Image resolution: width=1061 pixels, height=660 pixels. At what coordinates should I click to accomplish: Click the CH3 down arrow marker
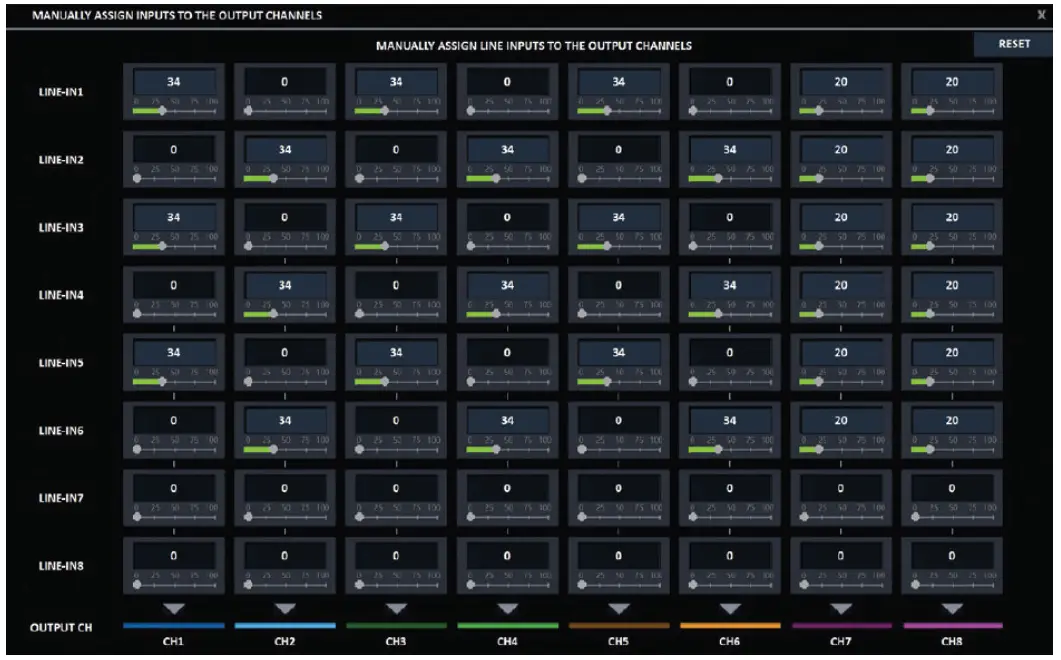click(396, 609)
